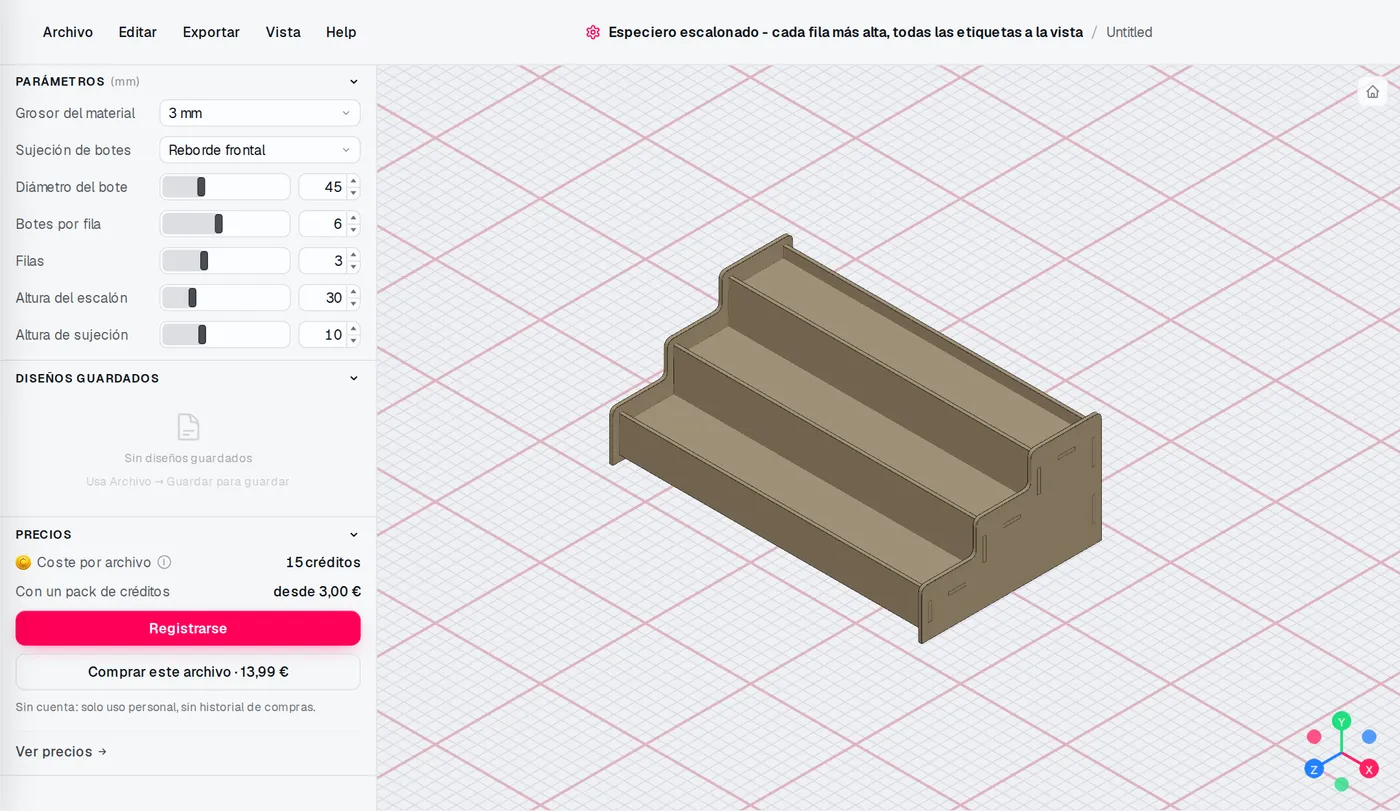Click the 3D spice rack model
The height and width of the screenshot is (811, 1400).
(856, 438)
